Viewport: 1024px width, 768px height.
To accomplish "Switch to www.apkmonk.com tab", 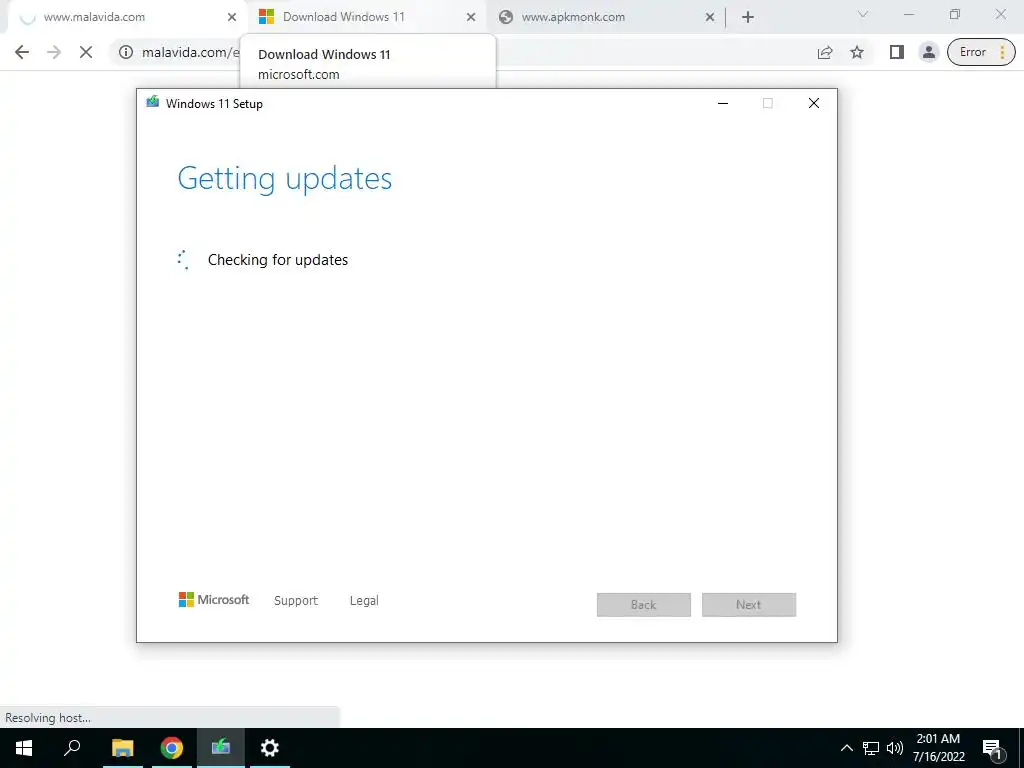I will [605, 17].
